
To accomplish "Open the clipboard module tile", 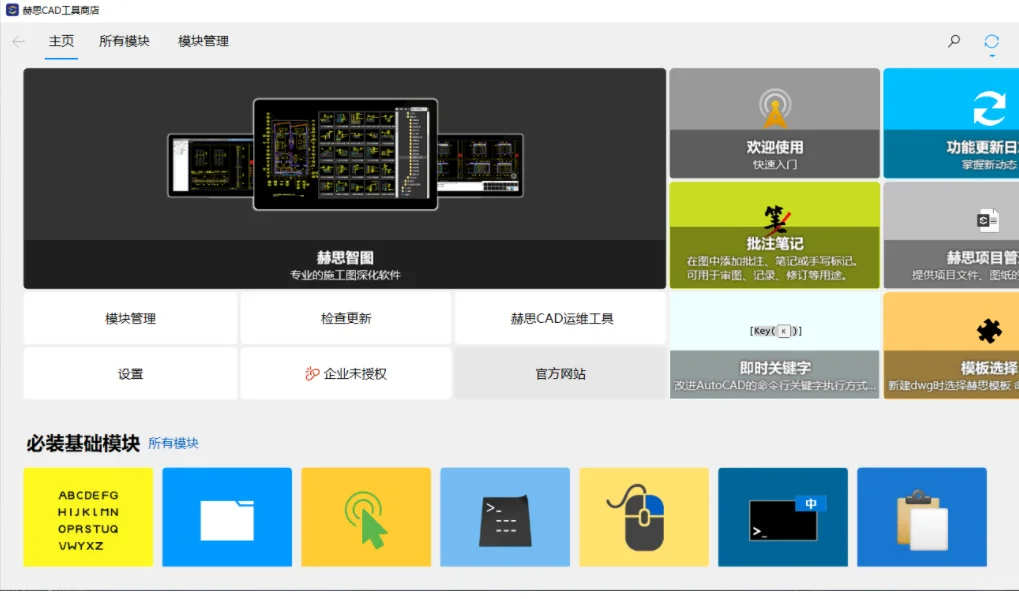I will 921,517.
